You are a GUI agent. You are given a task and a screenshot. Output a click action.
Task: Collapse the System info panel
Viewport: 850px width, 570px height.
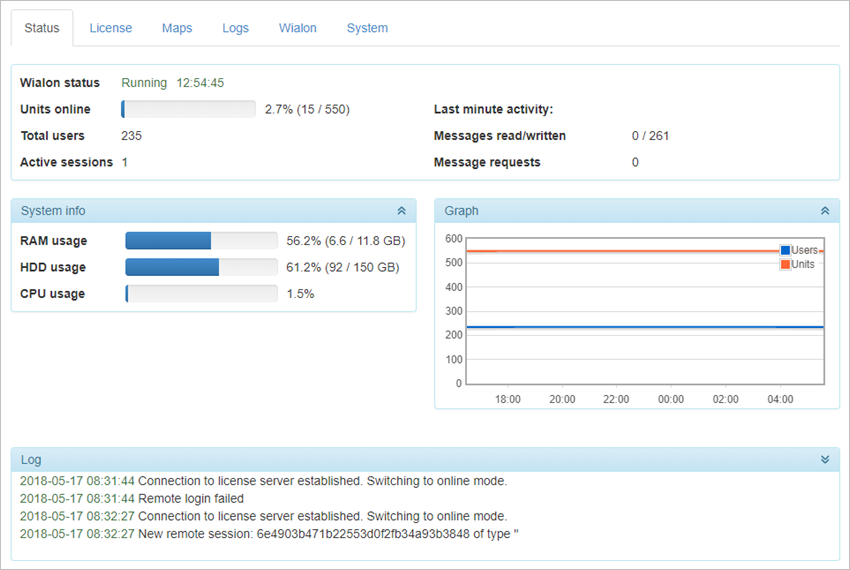click(401, 211)
